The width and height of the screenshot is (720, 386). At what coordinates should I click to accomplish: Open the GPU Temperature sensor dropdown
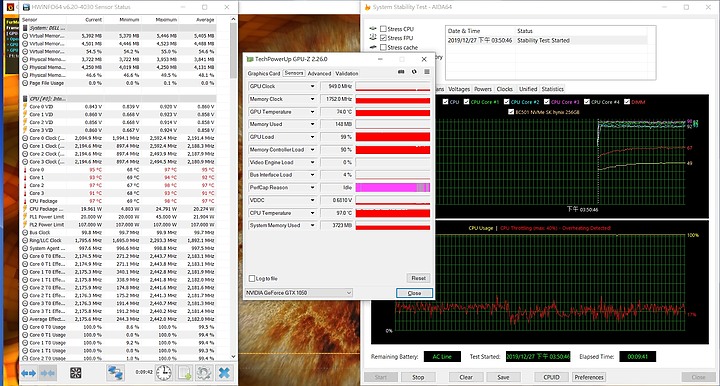coord(312,112)
